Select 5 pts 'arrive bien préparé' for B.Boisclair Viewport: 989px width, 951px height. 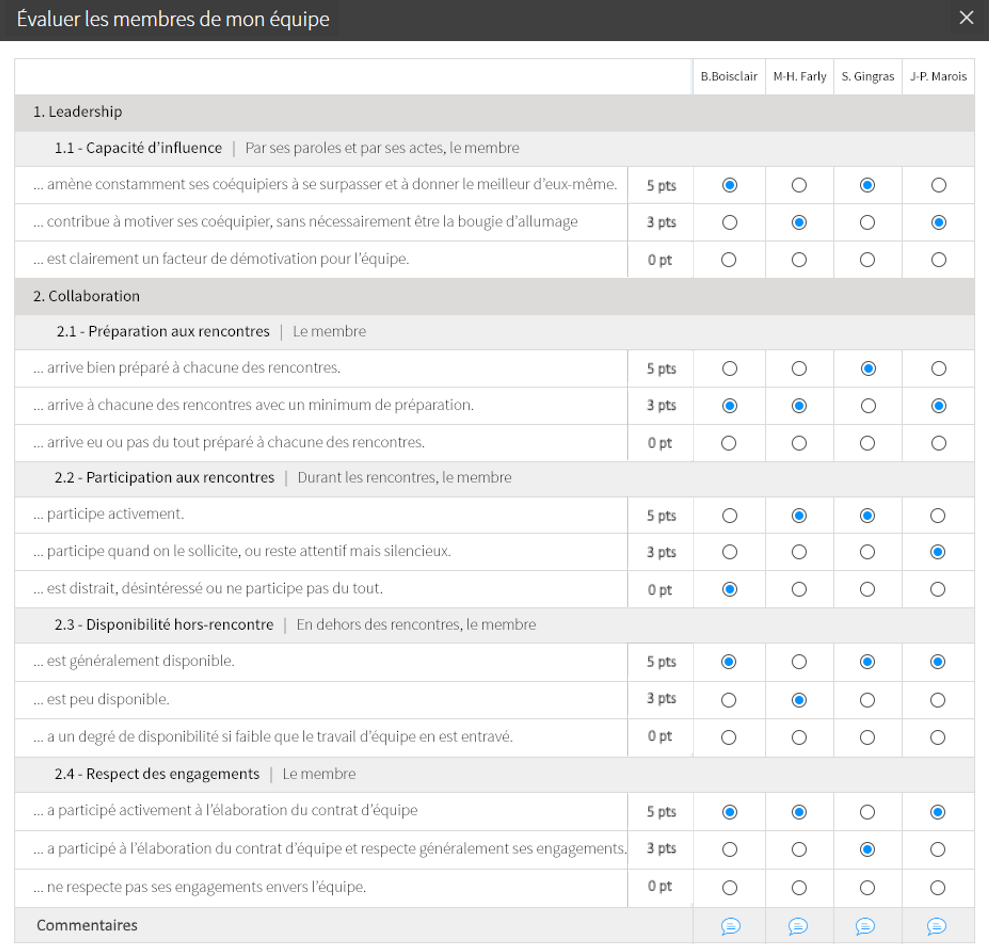point(730,368)
